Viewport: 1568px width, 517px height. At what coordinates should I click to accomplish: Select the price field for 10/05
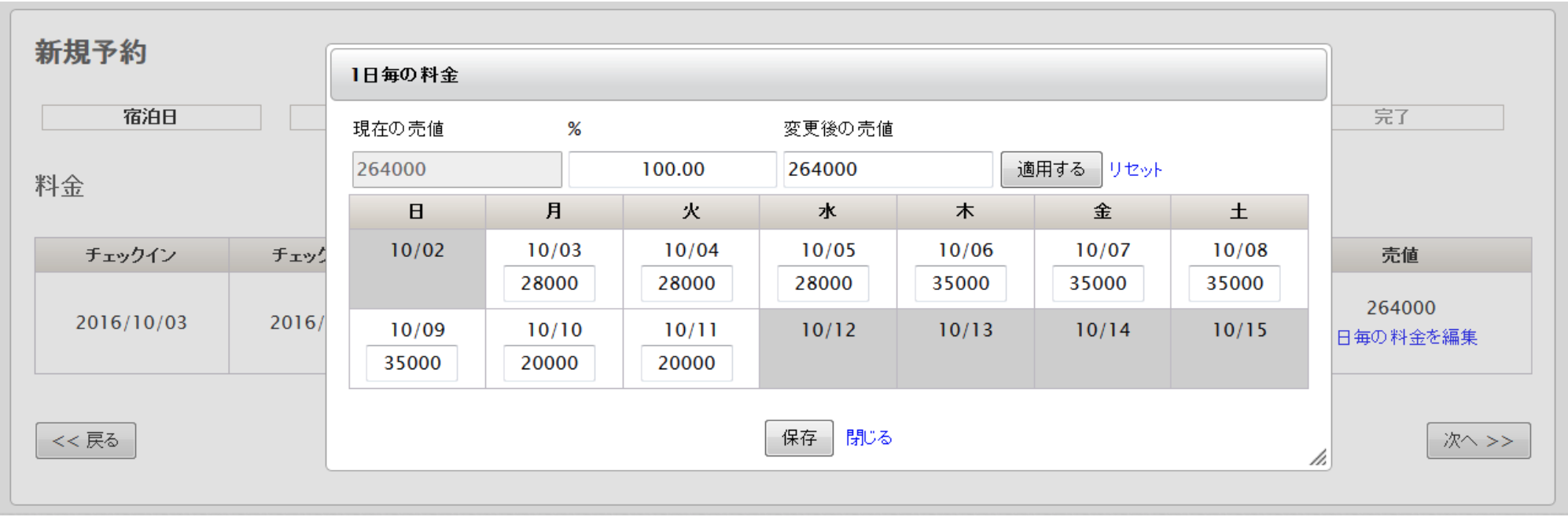(823, 284)
